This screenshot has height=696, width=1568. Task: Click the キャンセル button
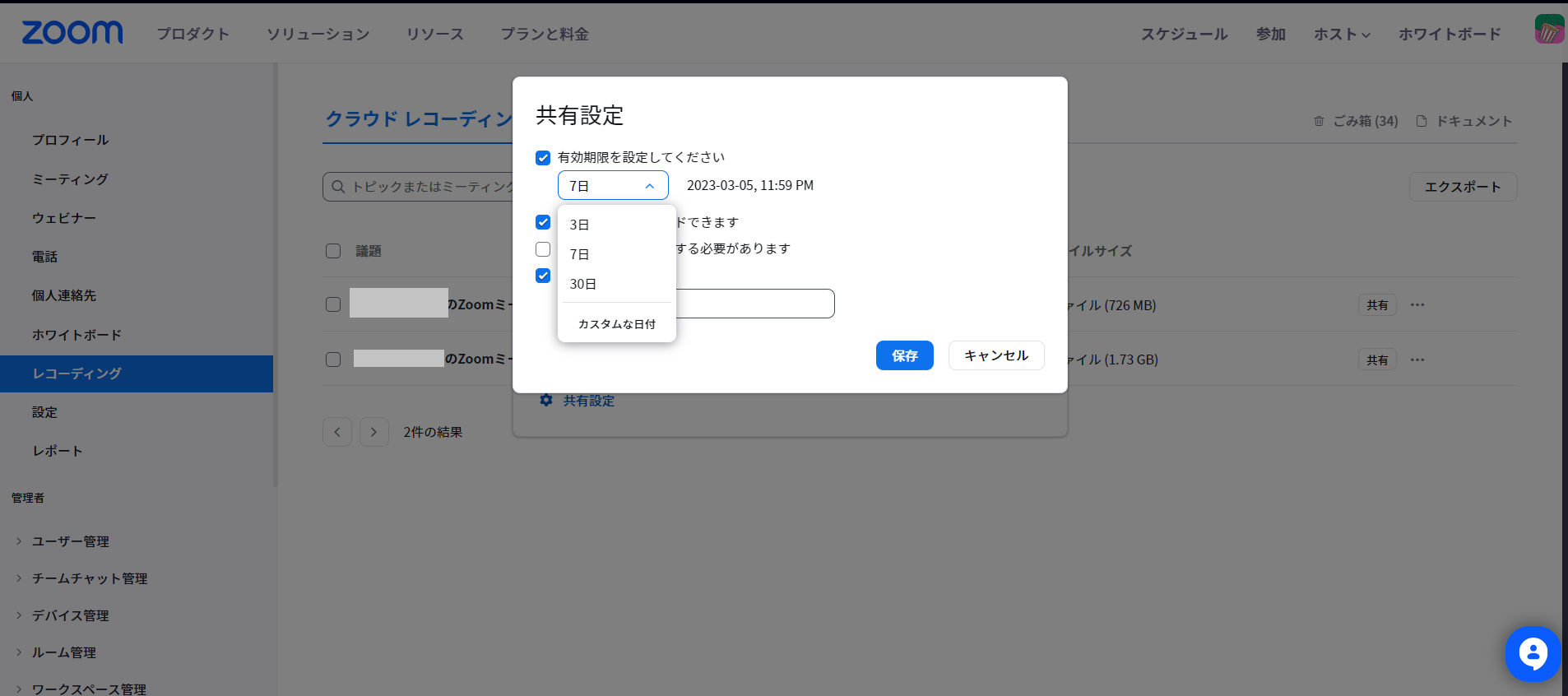tap(995, 355)
